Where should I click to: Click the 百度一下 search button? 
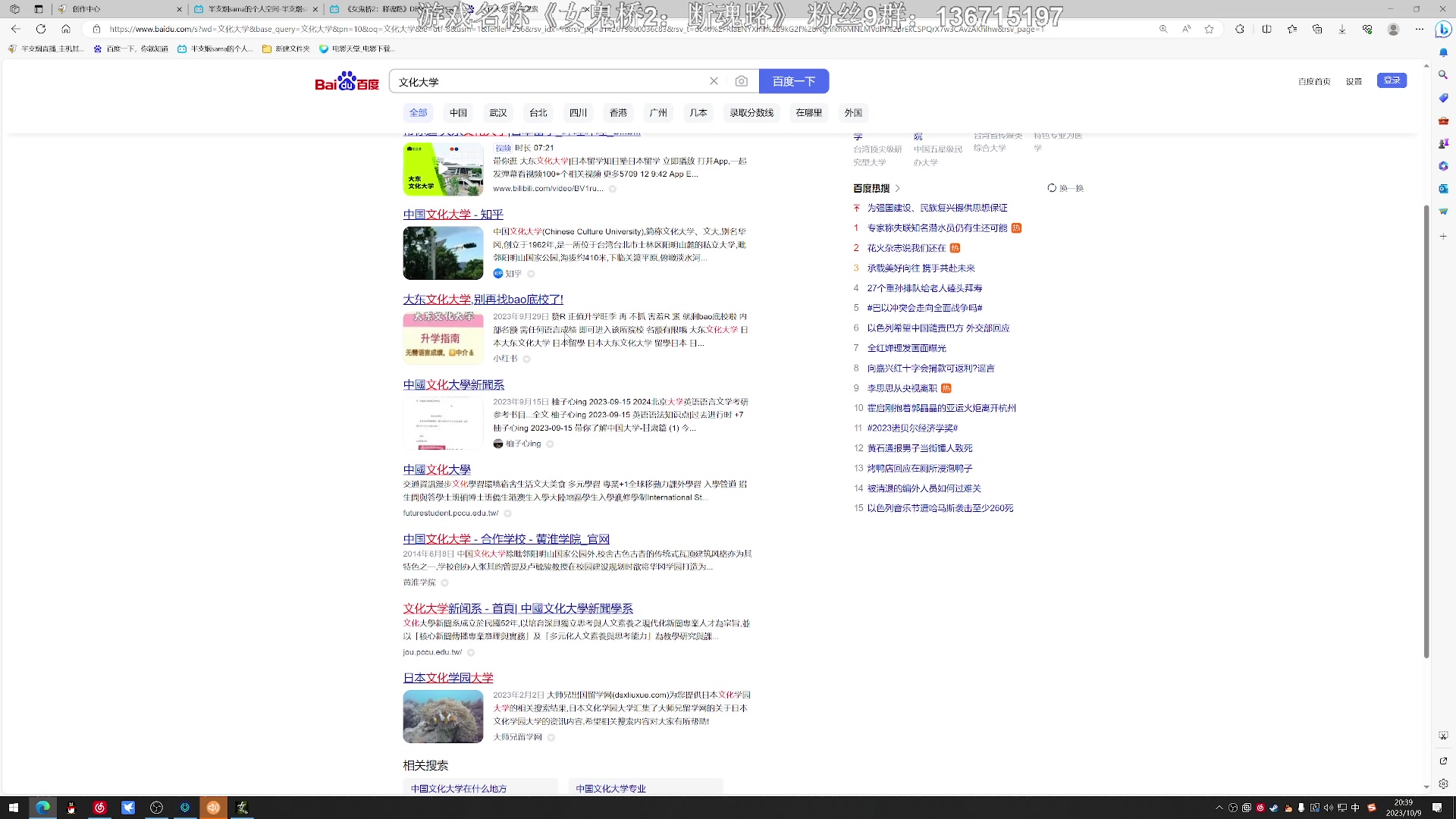click(794, 81)
